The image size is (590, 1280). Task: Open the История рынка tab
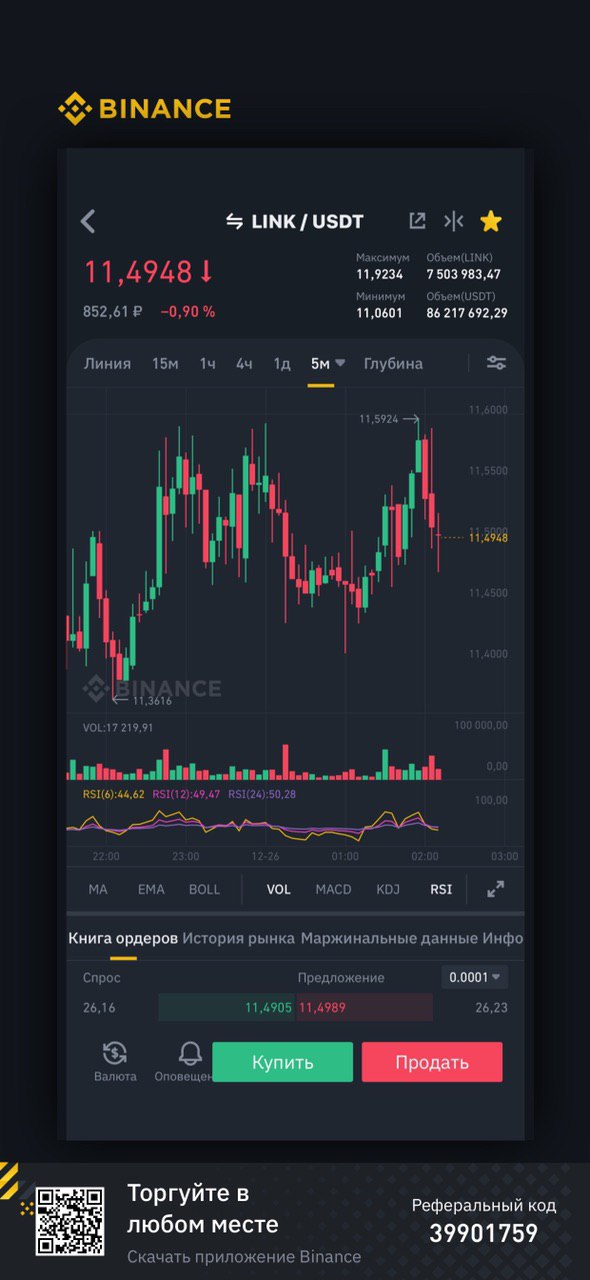[x=238, y=938]
